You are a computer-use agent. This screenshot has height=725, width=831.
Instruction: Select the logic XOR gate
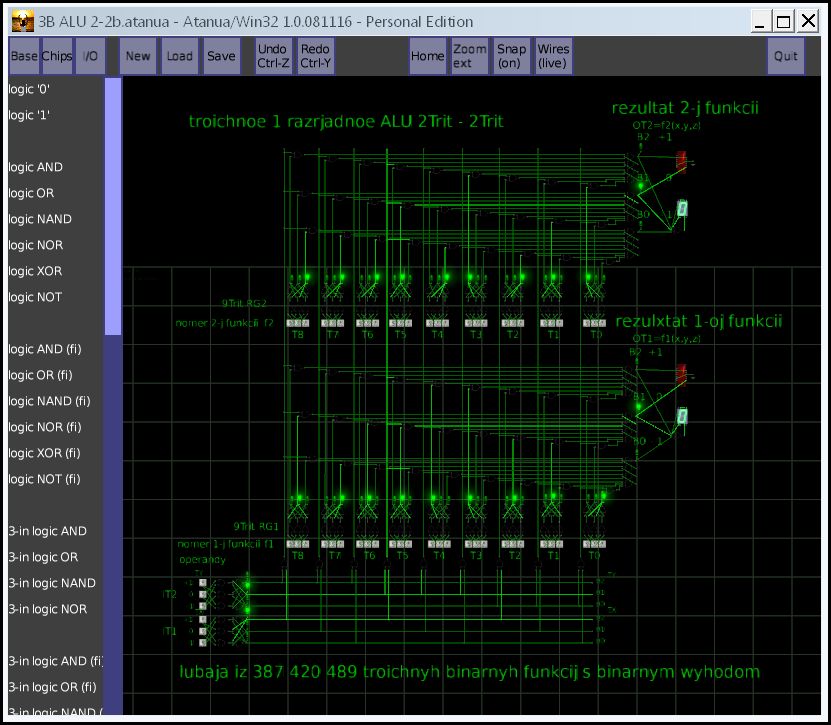pos(36,271)
